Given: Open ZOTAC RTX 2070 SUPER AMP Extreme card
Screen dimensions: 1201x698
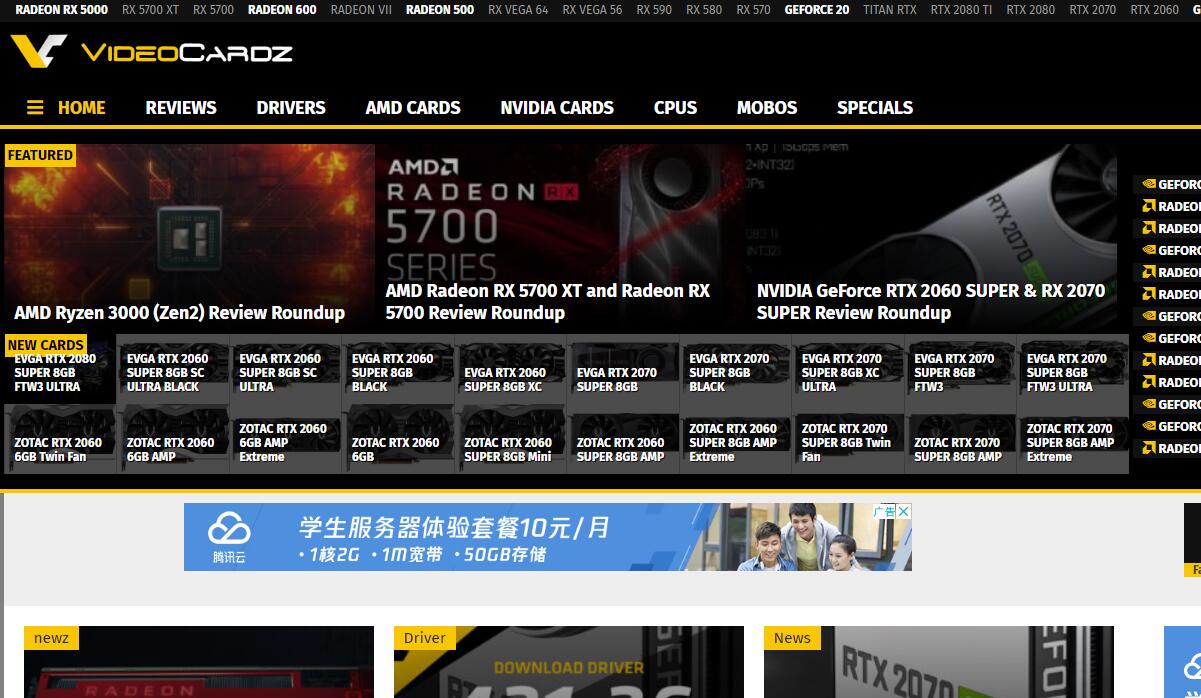Looking at the screenshot, I should (x=1073, y=439).
